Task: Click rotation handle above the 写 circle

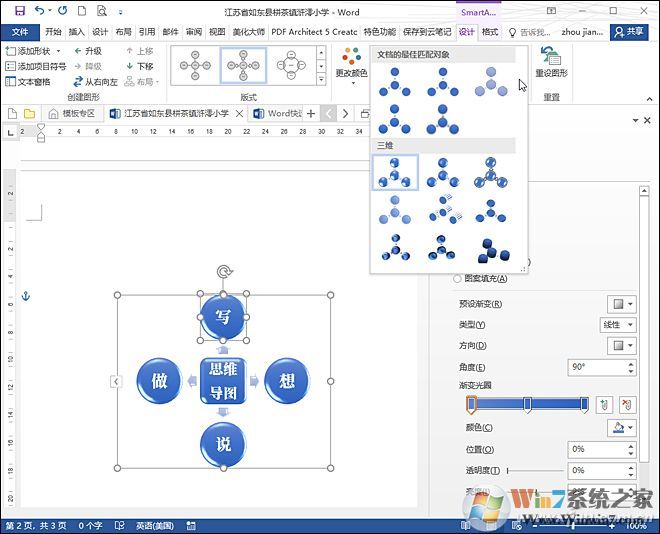Action: 224,272
